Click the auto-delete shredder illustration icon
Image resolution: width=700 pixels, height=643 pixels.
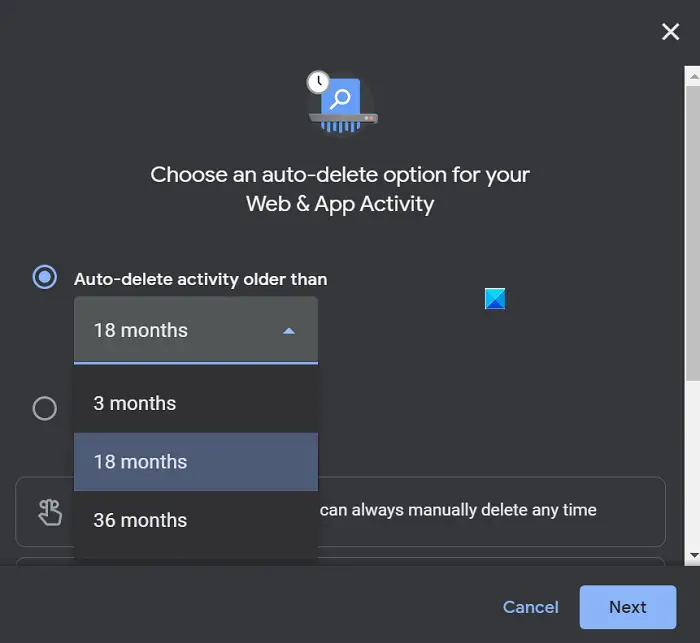(342, 103)
